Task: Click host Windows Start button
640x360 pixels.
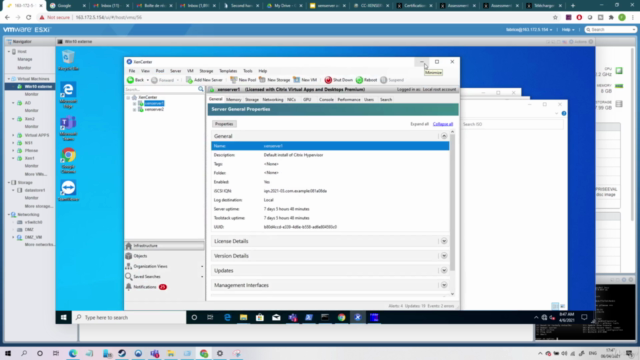Action: (x=8, y=353)
